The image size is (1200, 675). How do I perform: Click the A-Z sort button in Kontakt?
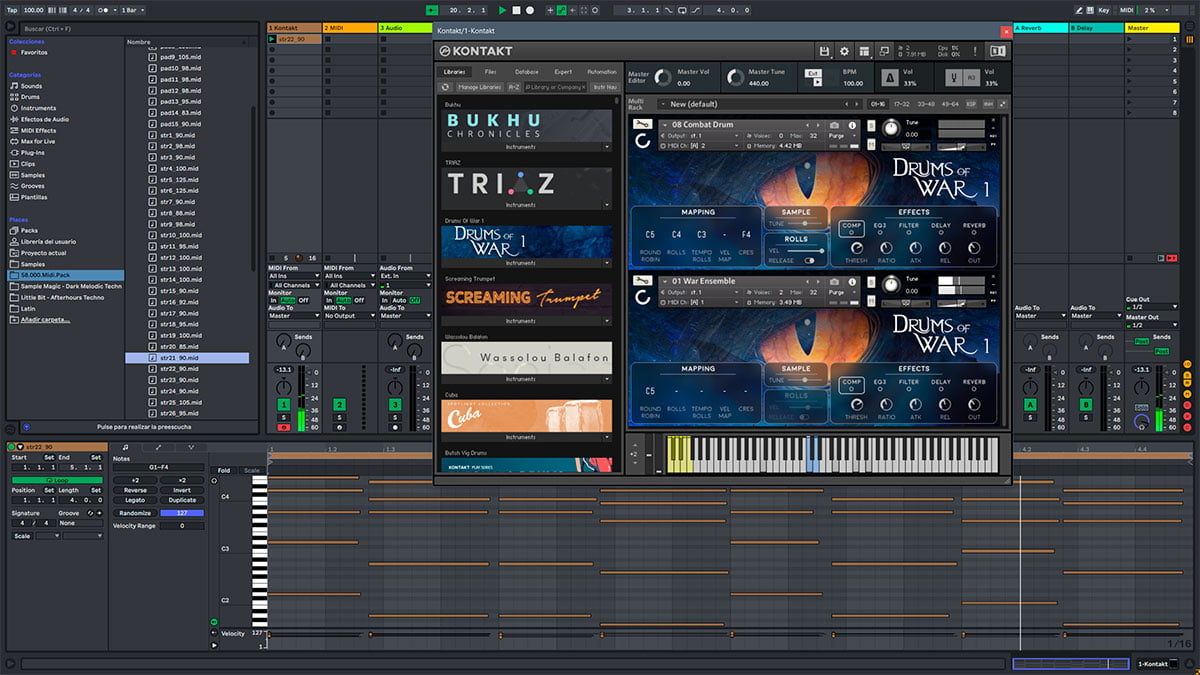tap(514, 88)
